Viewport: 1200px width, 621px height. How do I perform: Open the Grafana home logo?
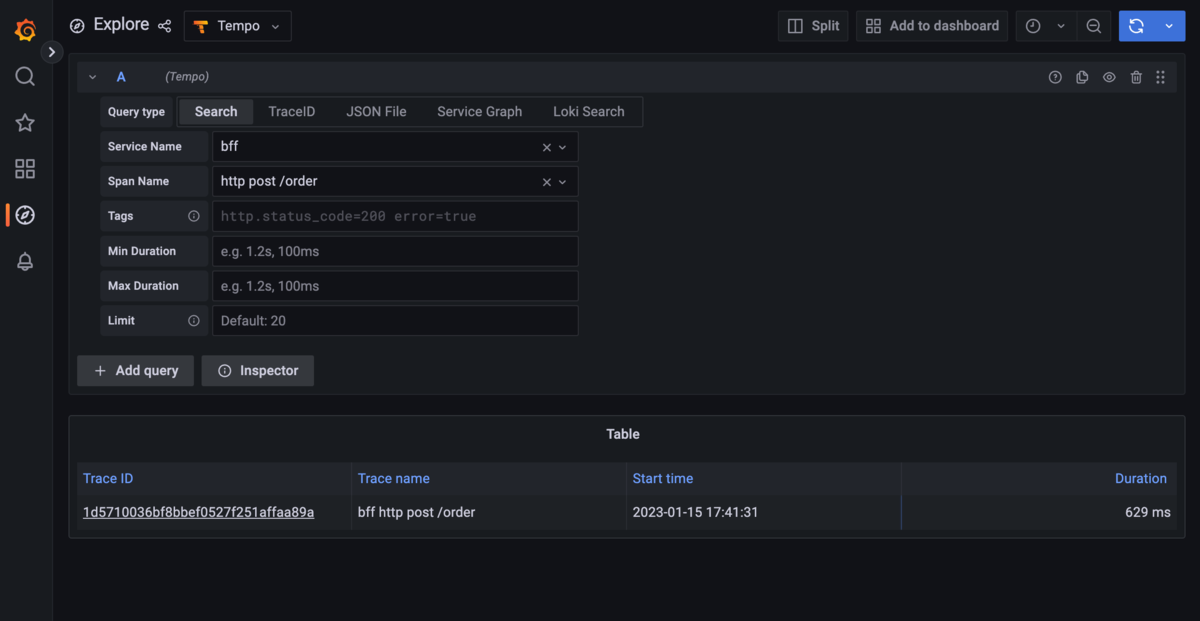point(26,30)
